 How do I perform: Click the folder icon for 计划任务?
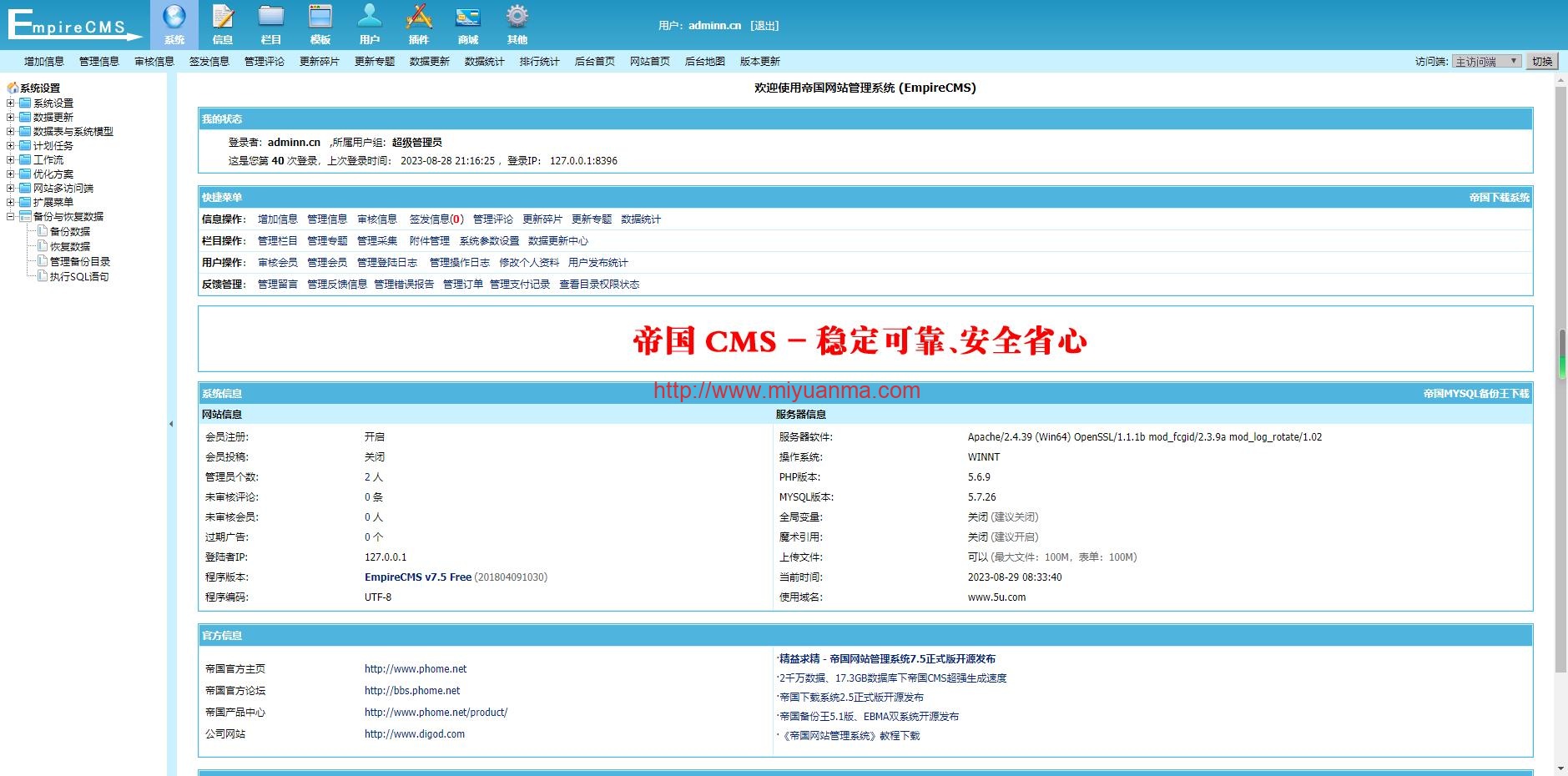pos(25,145)
